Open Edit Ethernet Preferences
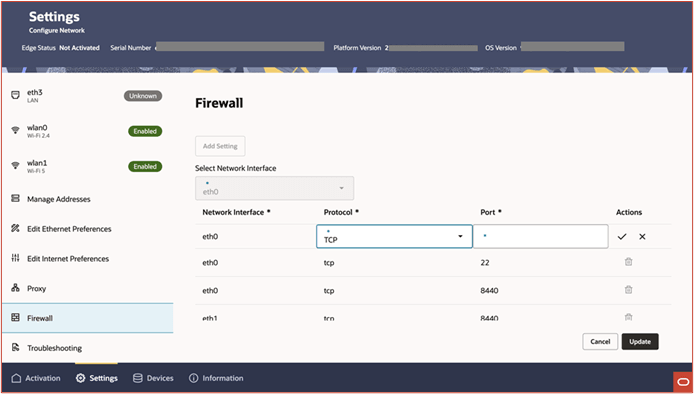694x394 pixels. click(87, 229)
